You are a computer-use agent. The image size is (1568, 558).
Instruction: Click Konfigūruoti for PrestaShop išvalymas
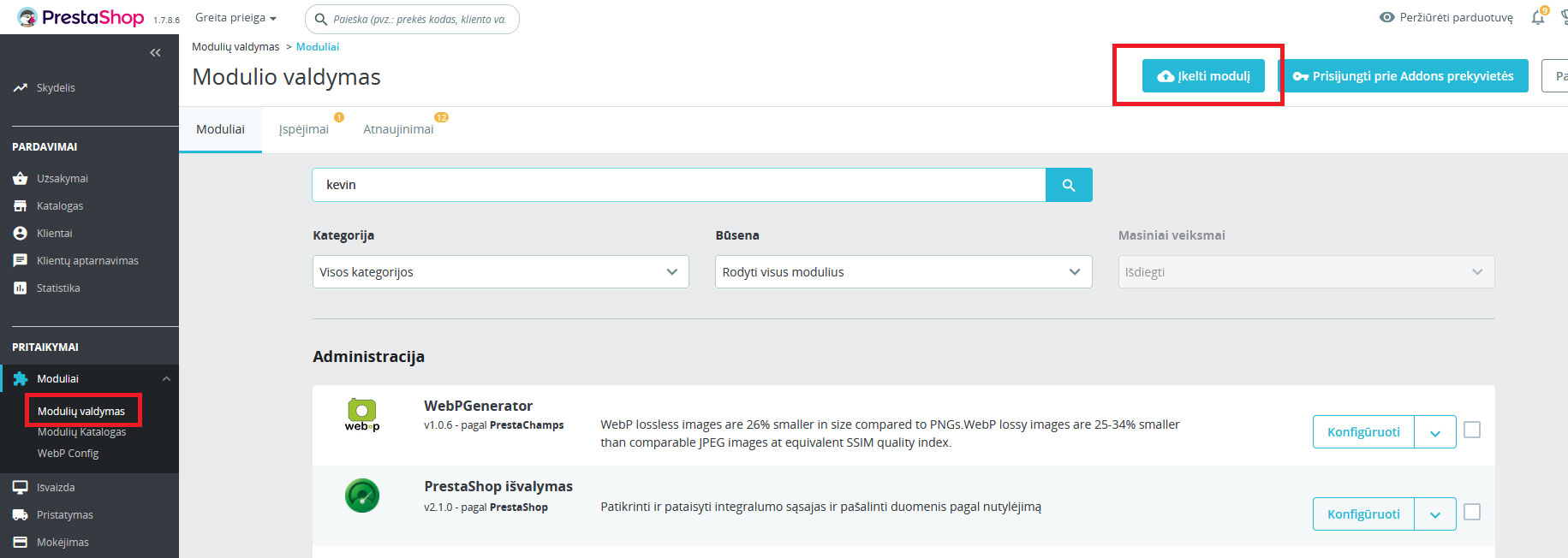1363,514
